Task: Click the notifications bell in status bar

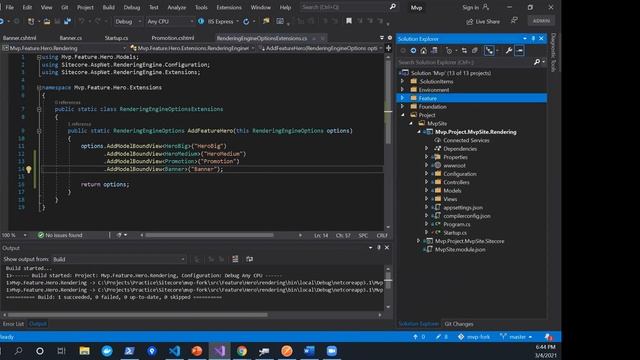Action: click(548, 337)
